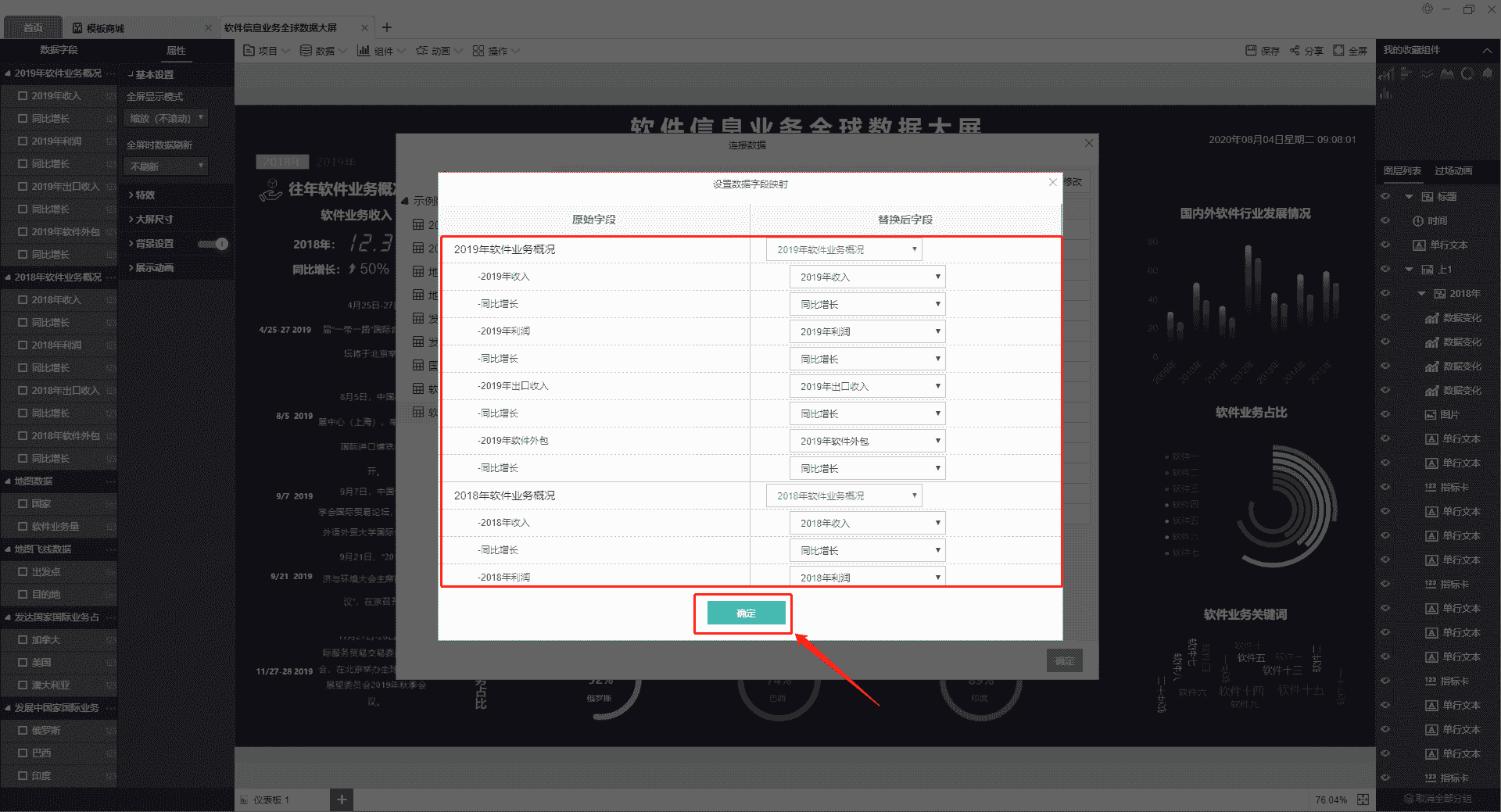Click the image icon of the 图片 layer
The width and height of the screenshot is (1501, 812).
1431,415
